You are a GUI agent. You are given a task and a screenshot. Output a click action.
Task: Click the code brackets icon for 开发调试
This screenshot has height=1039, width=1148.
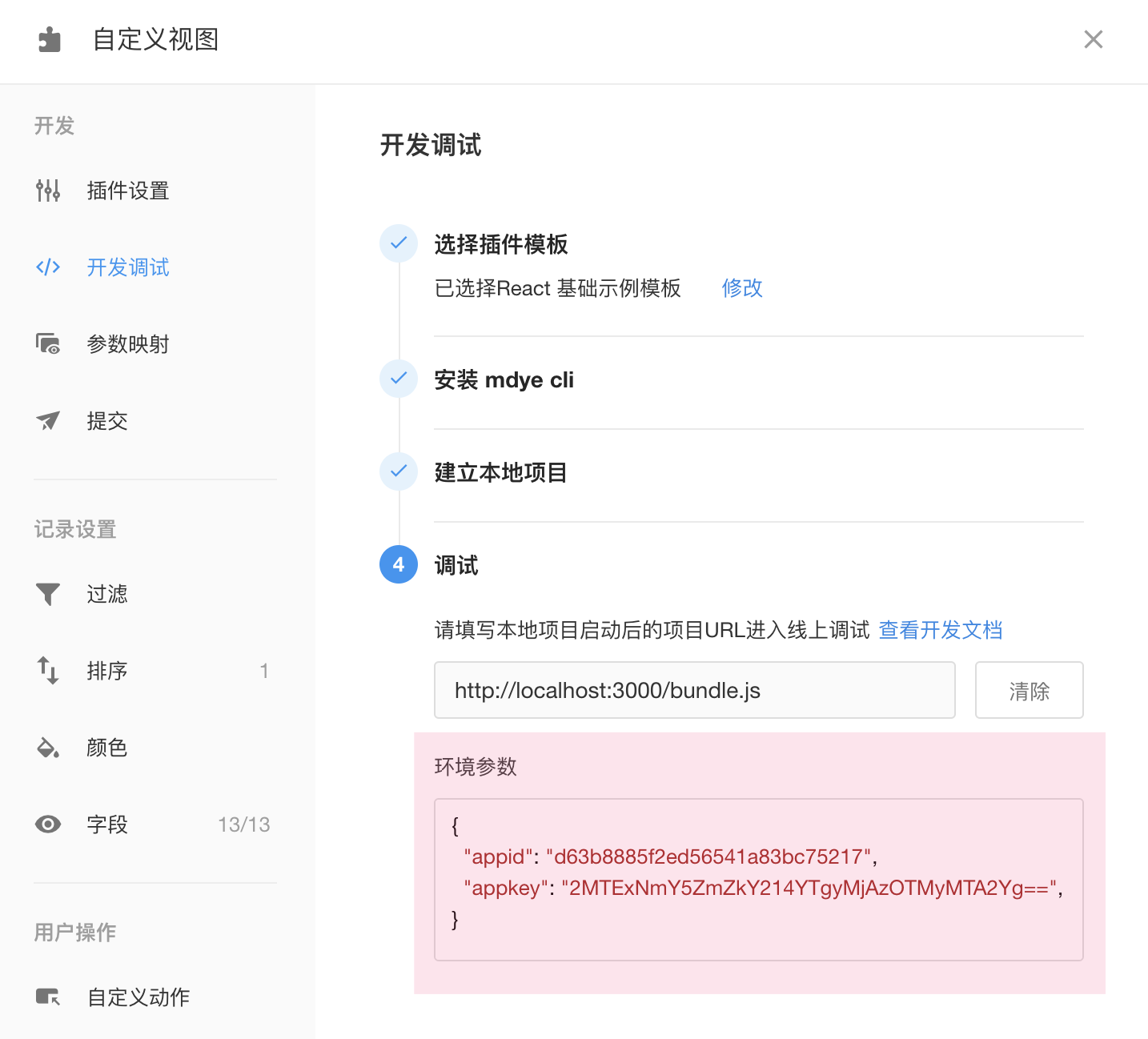(x=48, y=267)
